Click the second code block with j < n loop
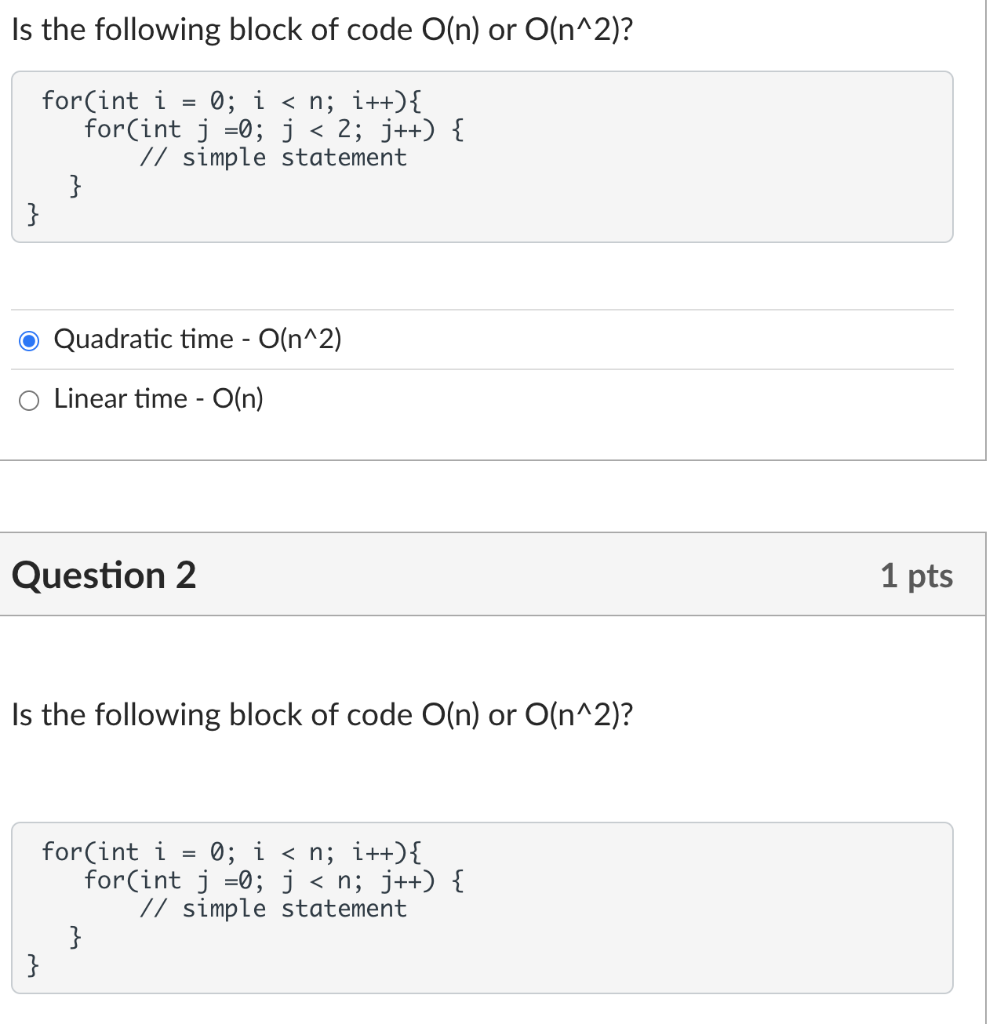Image resolution: width=1004 pixels, height=1024 pixels. click(480, 907)
